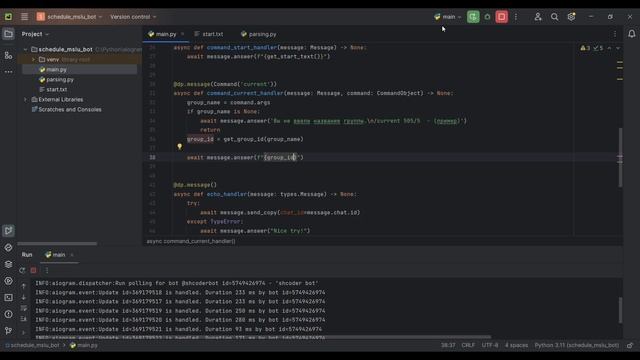This screenshot has width=640, height=360.
Task: Open the schedule_mslu_bot project dropdown
Action: tap(69, 17)
